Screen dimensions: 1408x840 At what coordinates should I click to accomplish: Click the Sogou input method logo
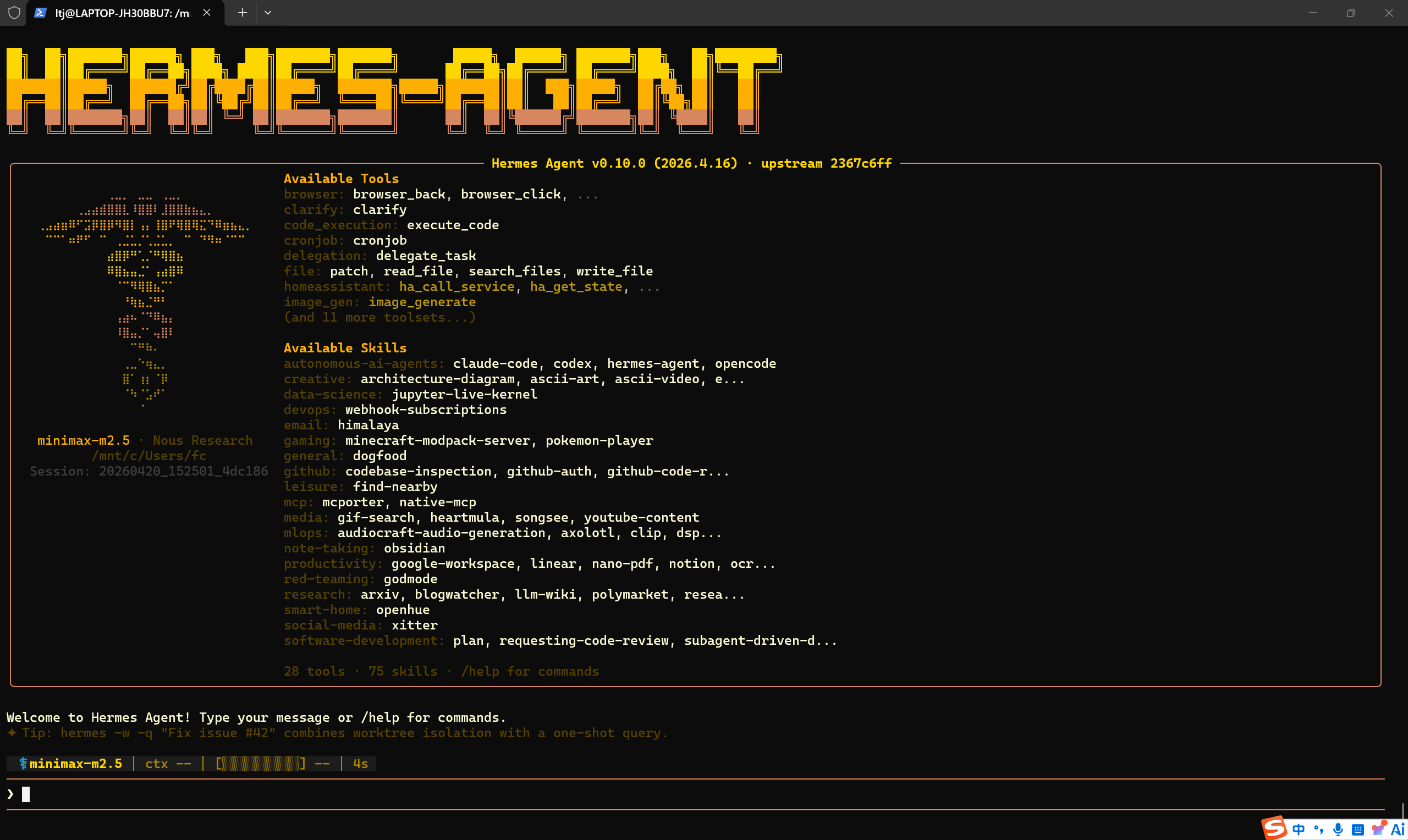1274,828
